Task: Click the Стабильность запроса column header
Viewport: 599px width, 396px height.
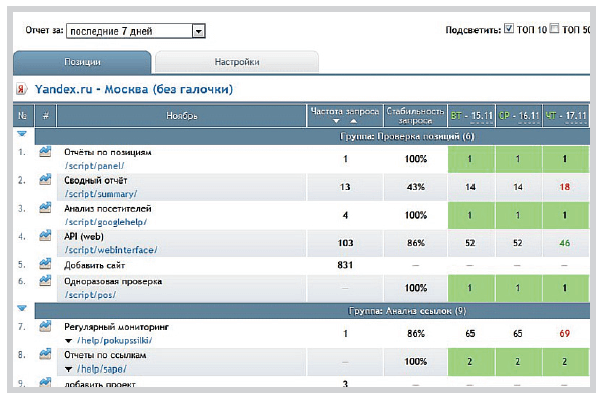Action: [x=415, y=116]
